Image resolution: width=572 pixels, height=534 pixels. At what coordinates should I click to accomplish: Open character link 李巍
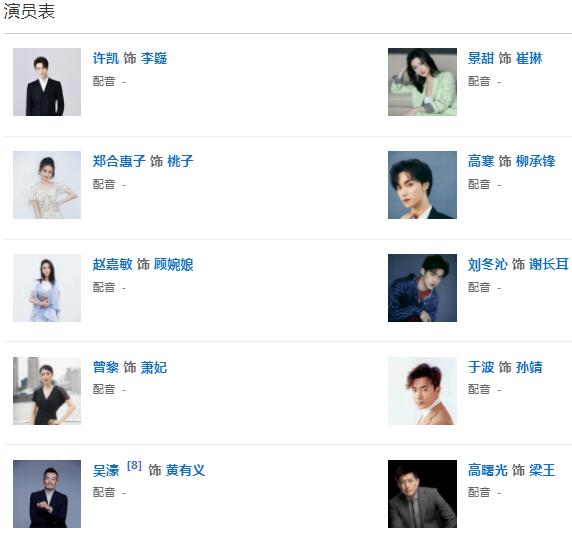pyautogui.click(x=154, y=58)
